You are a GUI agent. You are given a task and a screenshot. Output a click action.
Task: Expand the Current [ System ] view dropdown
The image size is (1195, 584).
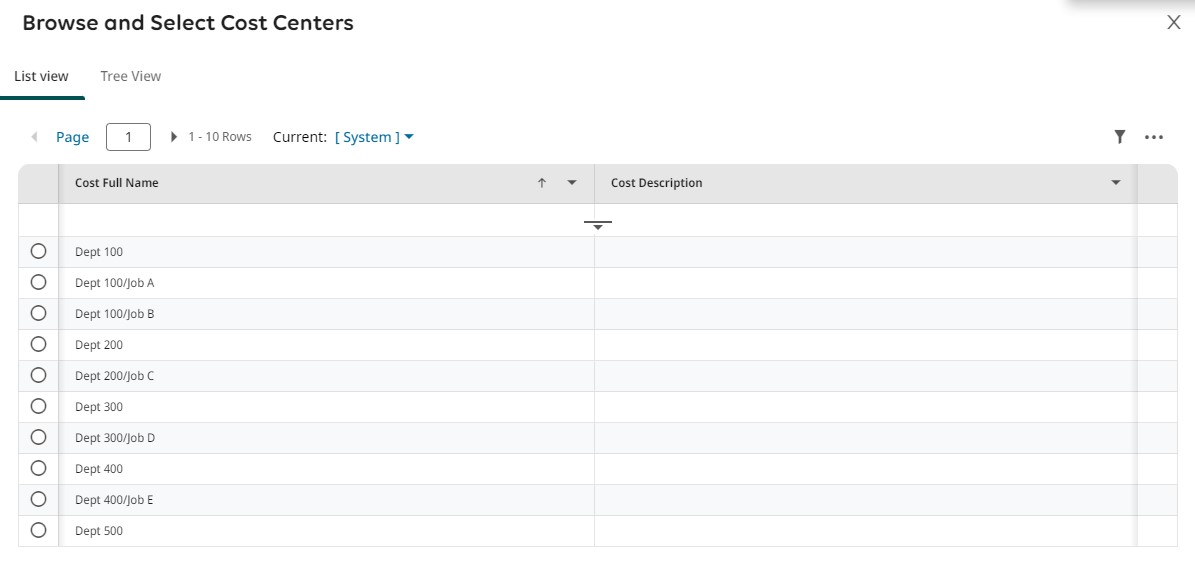coord(374,137)
